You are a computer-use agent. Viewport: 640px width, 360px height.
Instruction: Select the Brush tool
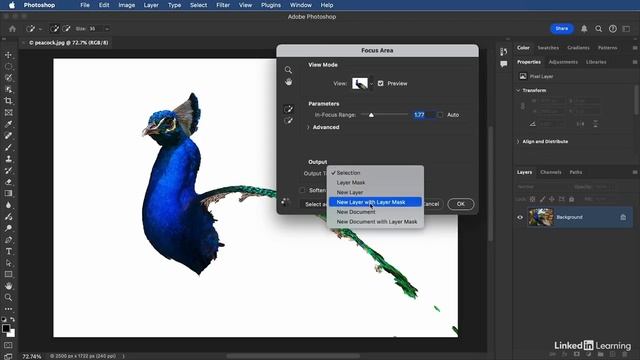[8, 147]
